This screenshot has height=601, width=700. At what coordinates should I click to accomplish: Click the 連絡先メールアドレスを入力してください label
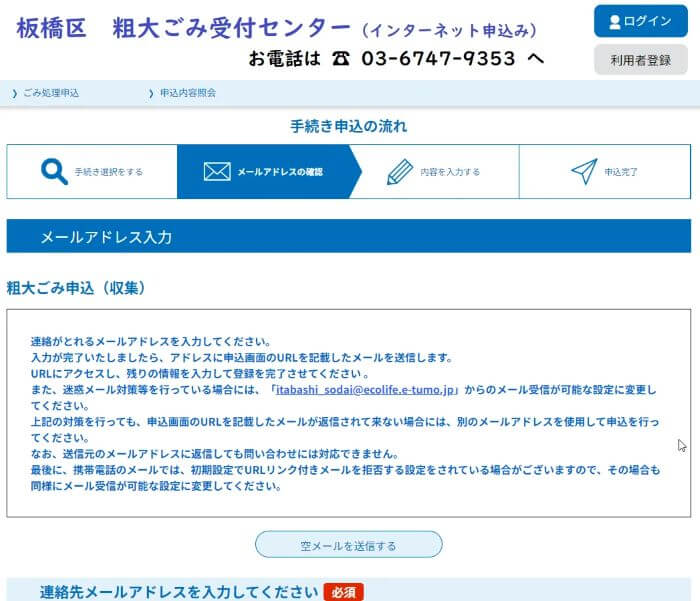coord(179,592)
